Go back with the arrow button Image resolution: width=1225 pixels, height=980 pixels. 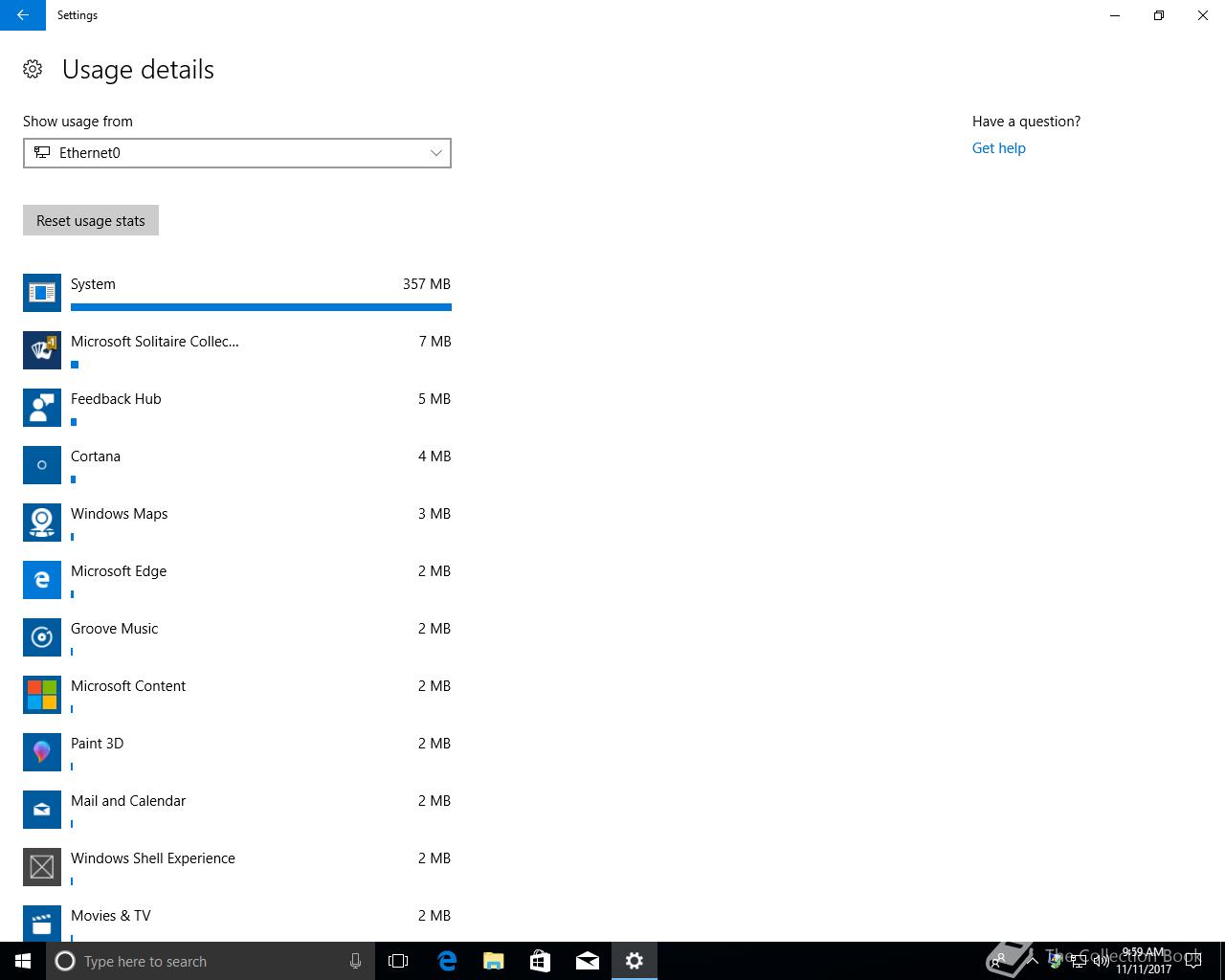[x=23, y=15]
